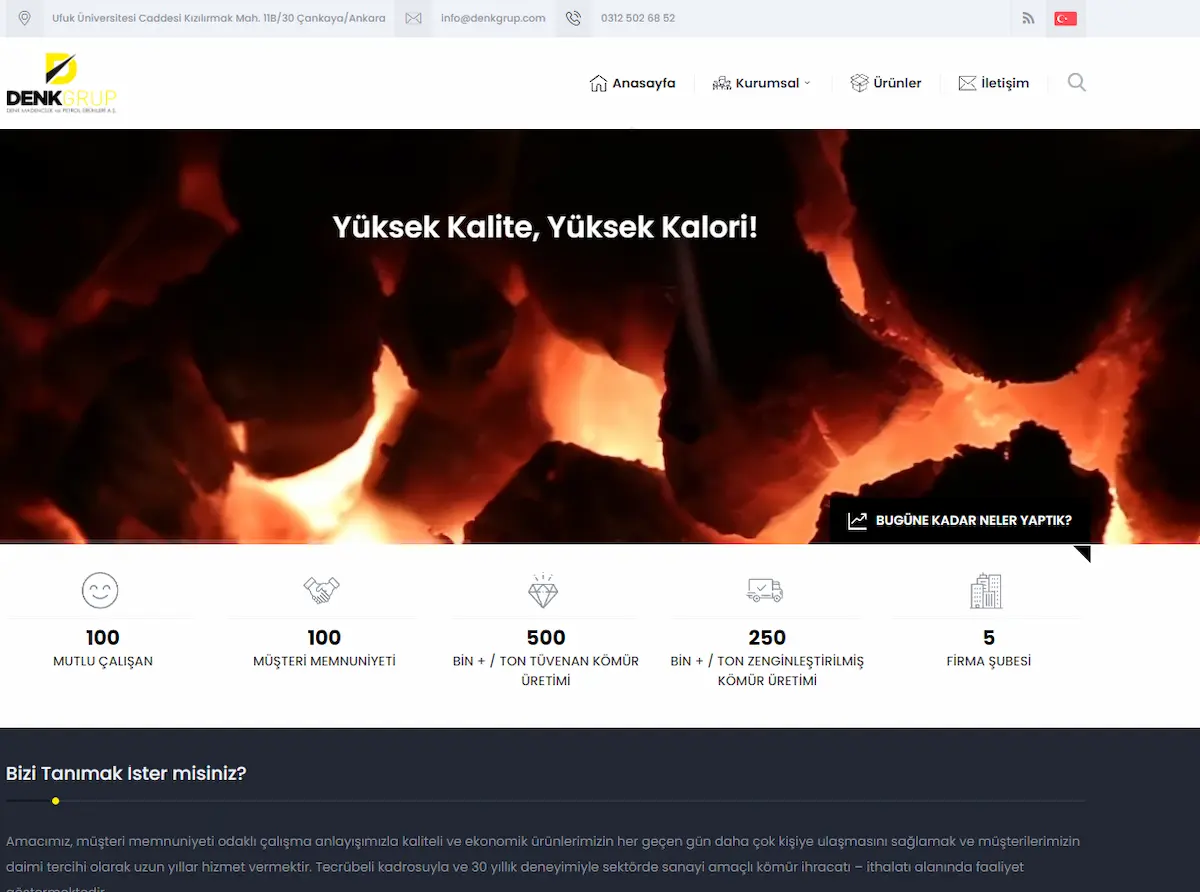The width and height of the screenshot is (1200, 892).
Task: Click the building icon above Firma Şubesi
Action: 986,590
